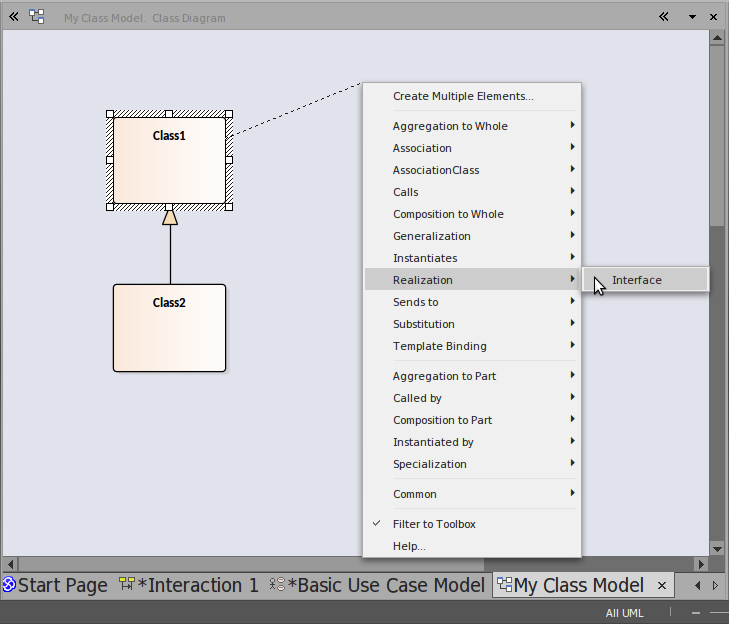Click the Basic Use Case Model tab icon
The width and height of the screenshot is (729, 624).
(x=277, y=585)
